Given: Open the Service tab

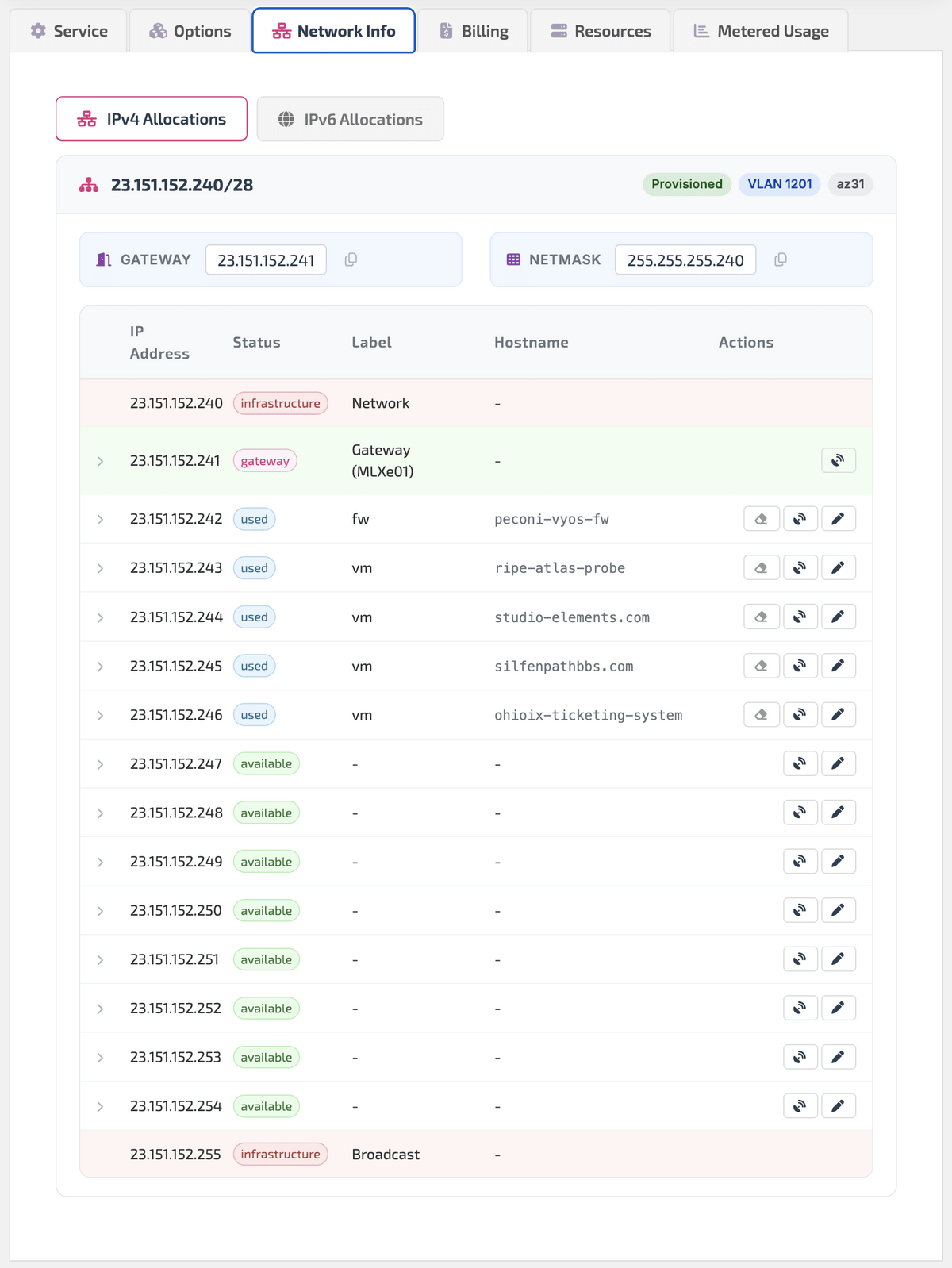Looking at the screenshot, I should pyautogui.click(x=69, y=31).
